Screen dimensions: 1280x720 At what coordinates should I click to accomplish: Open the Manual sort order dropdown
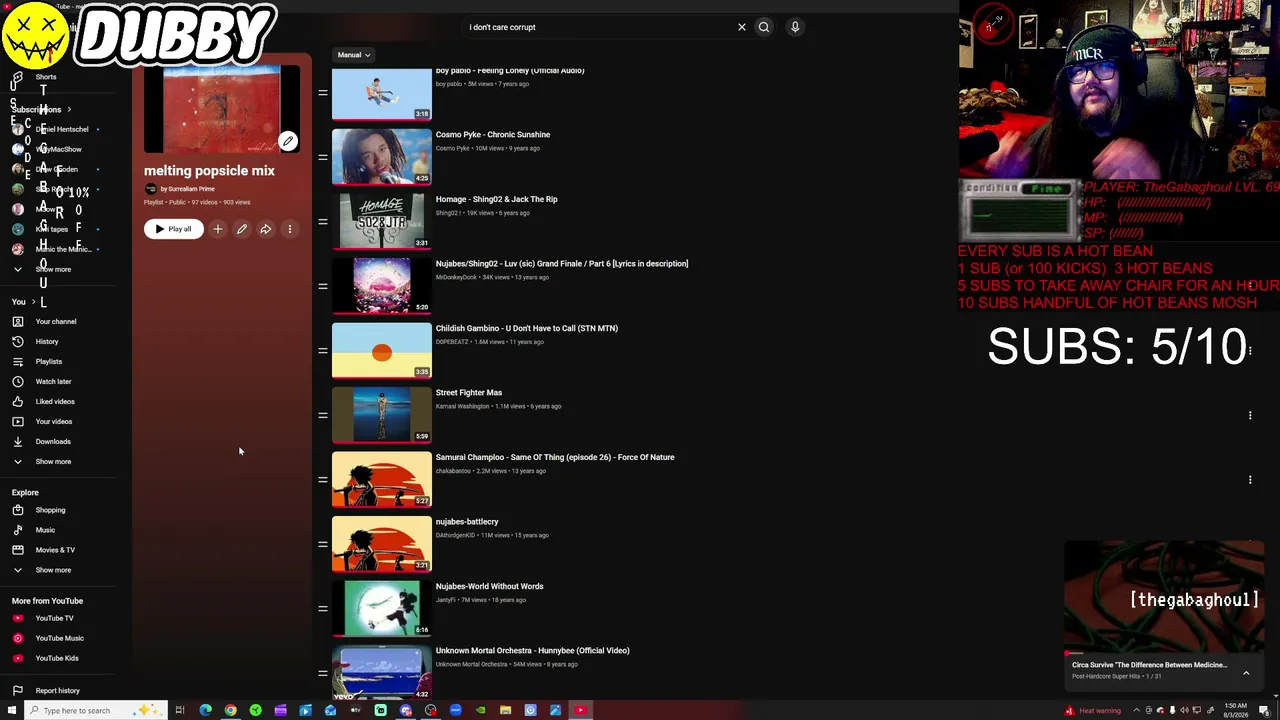point(354,55)
